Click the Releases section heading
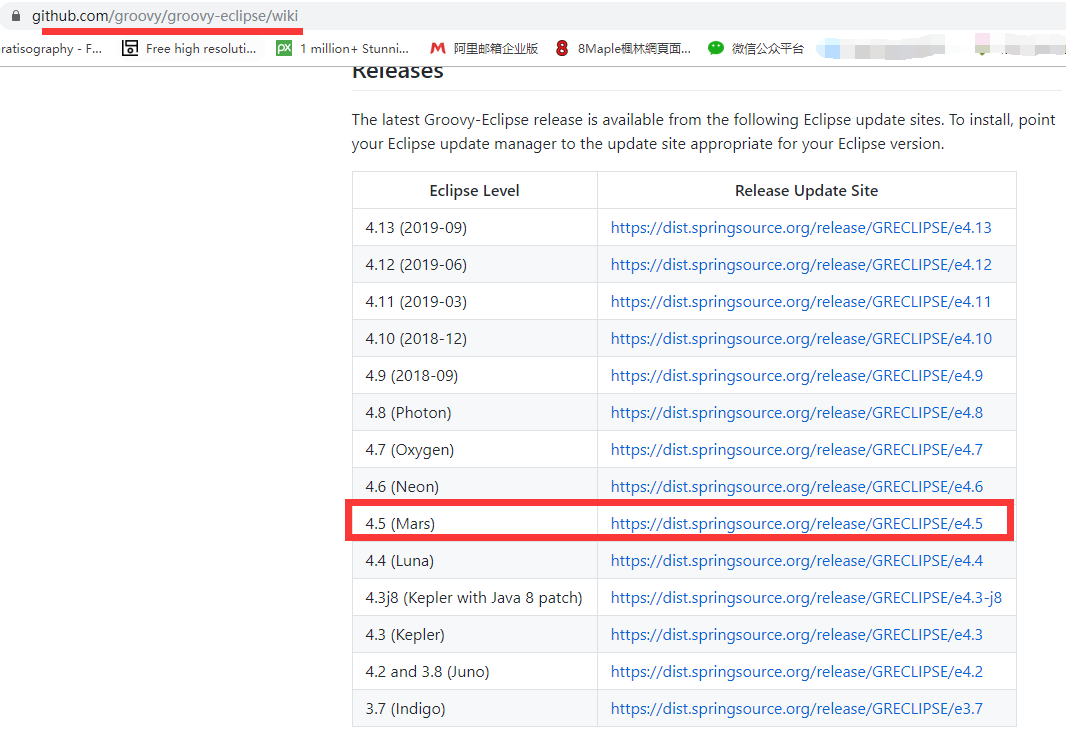1066x745 pixels. (x=398, y=72)
